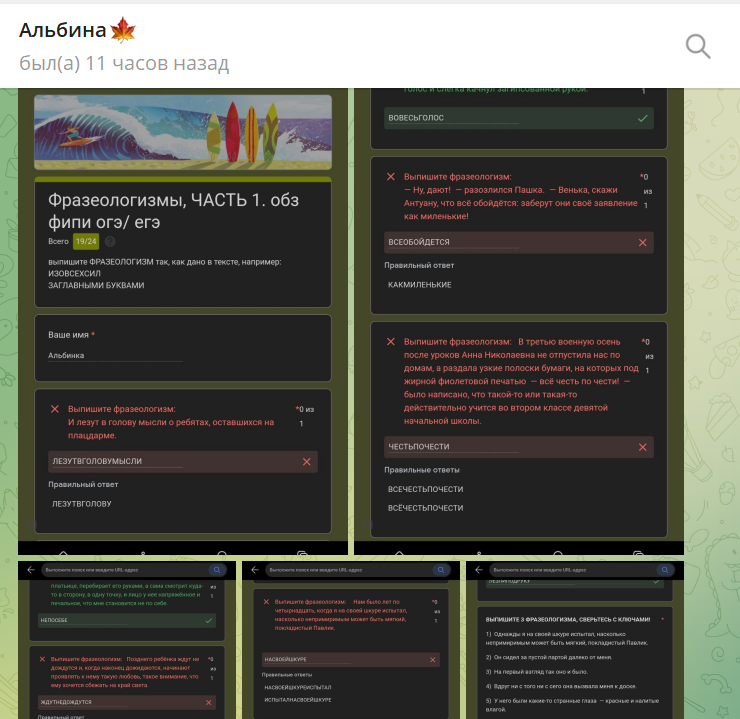
Task: Click the 19/24 score badge
Action: tap(86, 241)
